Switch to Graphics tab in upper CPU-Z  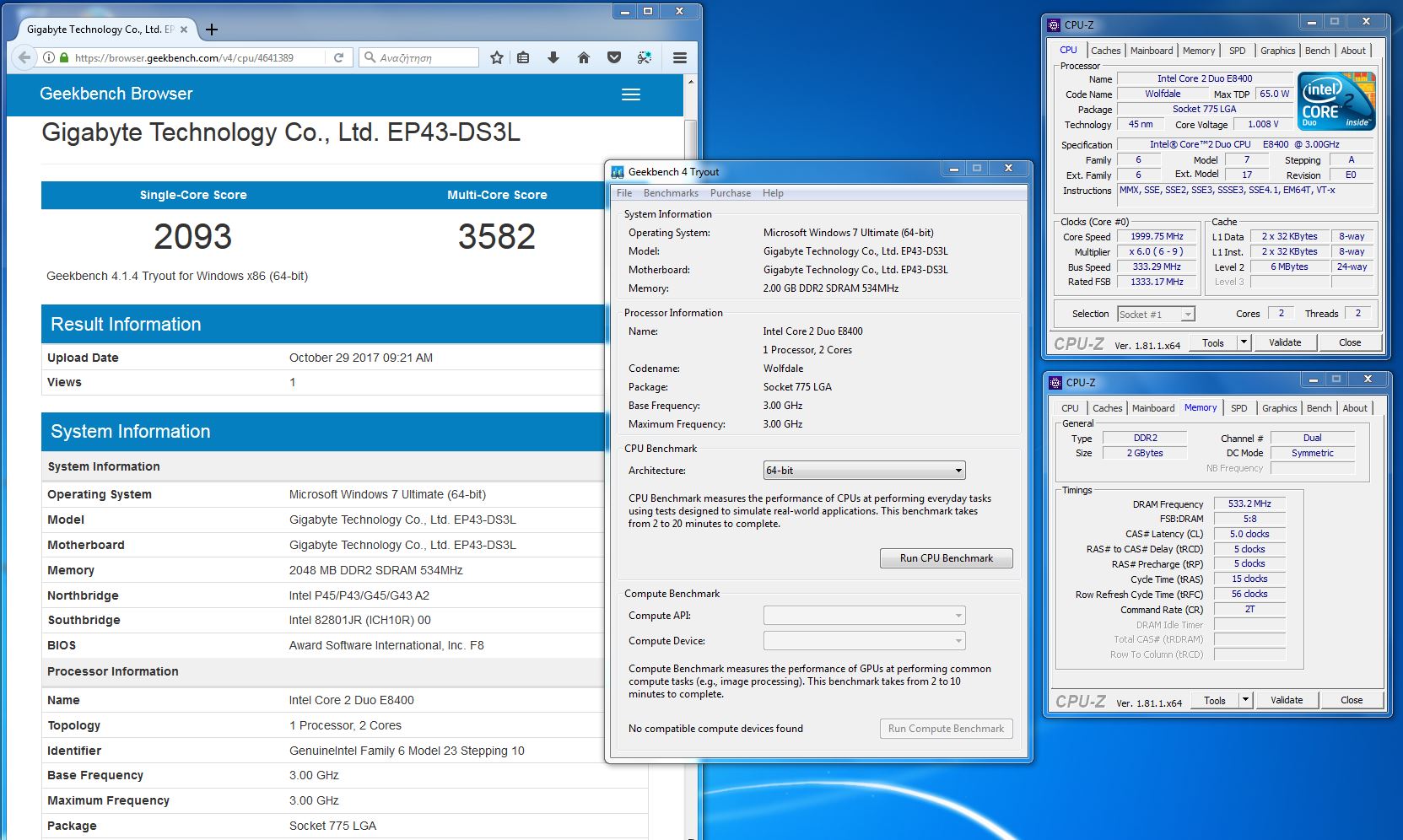click(1277, 51)
